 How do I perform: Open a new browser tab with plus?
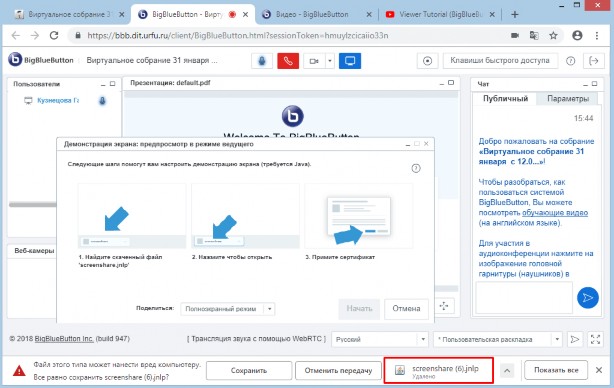(515, 15)
